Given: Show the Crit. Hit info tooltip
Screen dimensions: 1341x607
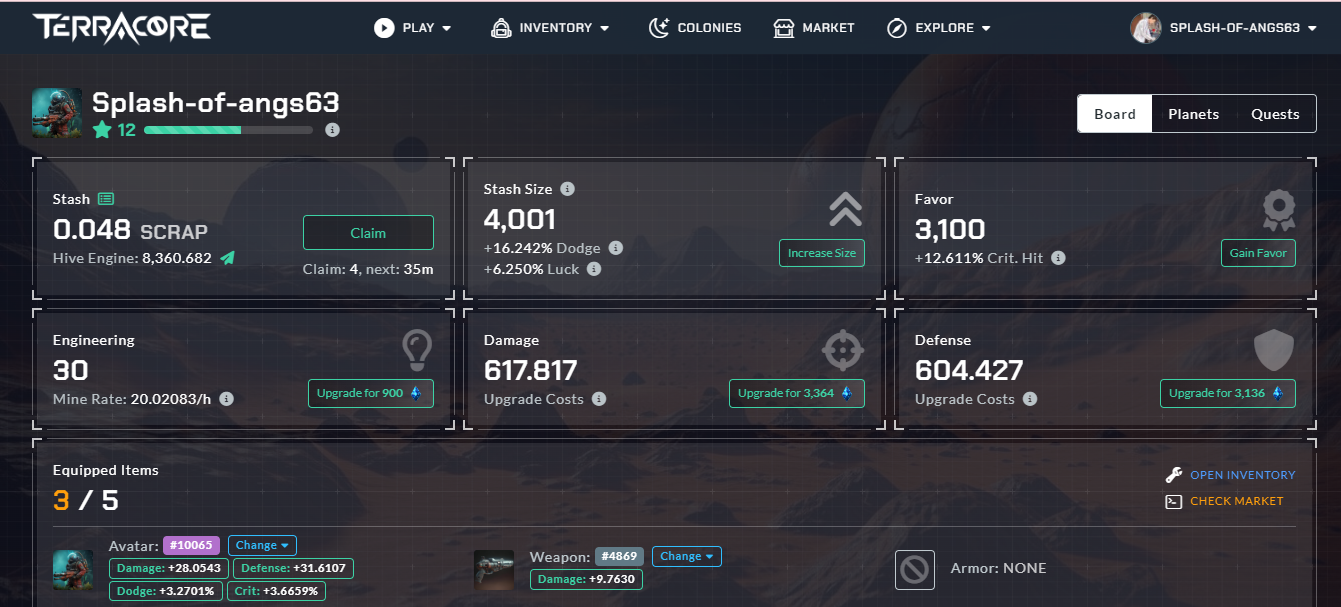Looking at the screenshot, I should [1058, 258].
